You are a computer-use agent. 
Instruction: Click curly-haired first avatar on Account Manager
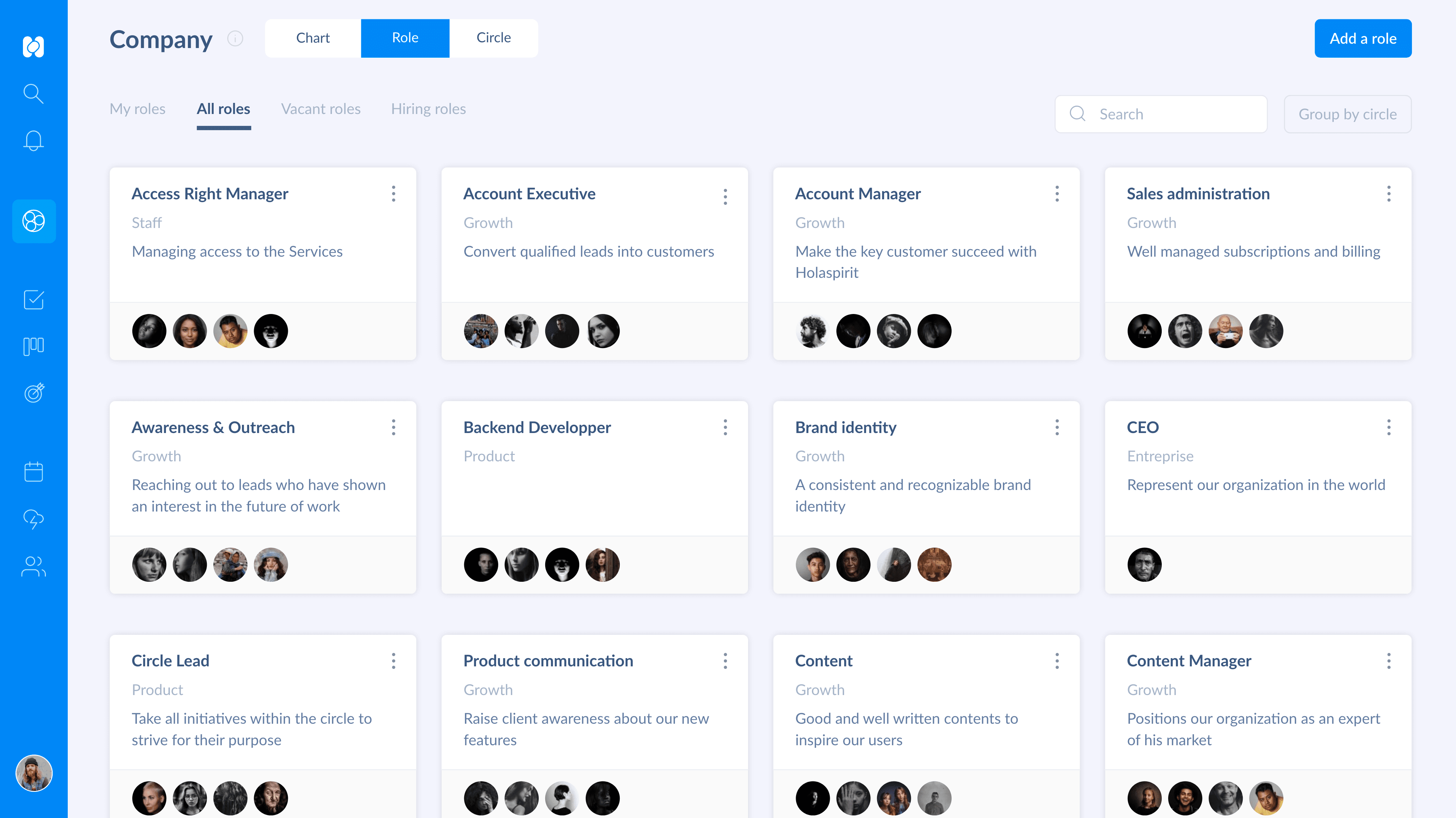tap(813, 331)
